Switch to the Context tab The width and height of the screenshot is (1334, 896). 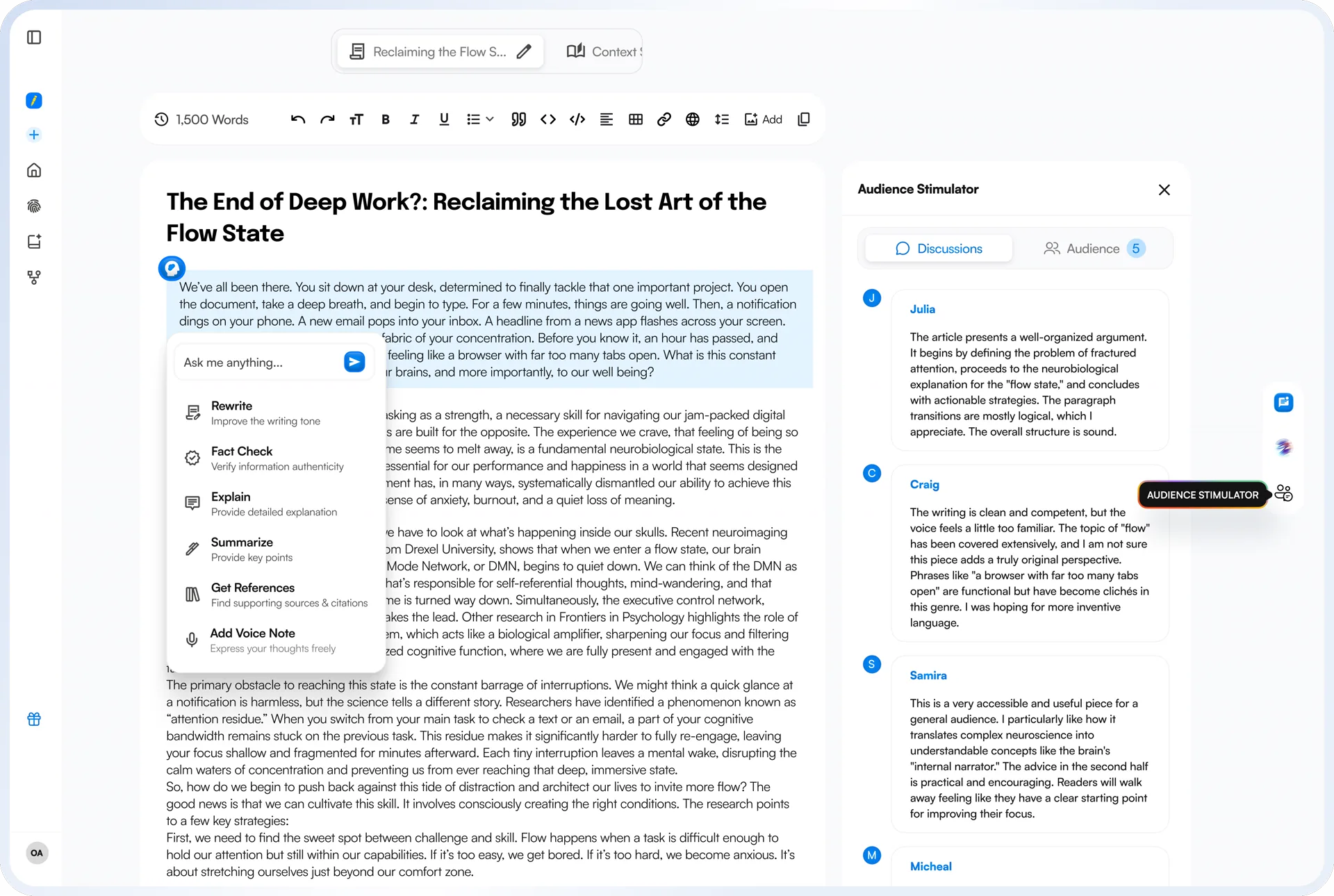(x=604, y=51)
